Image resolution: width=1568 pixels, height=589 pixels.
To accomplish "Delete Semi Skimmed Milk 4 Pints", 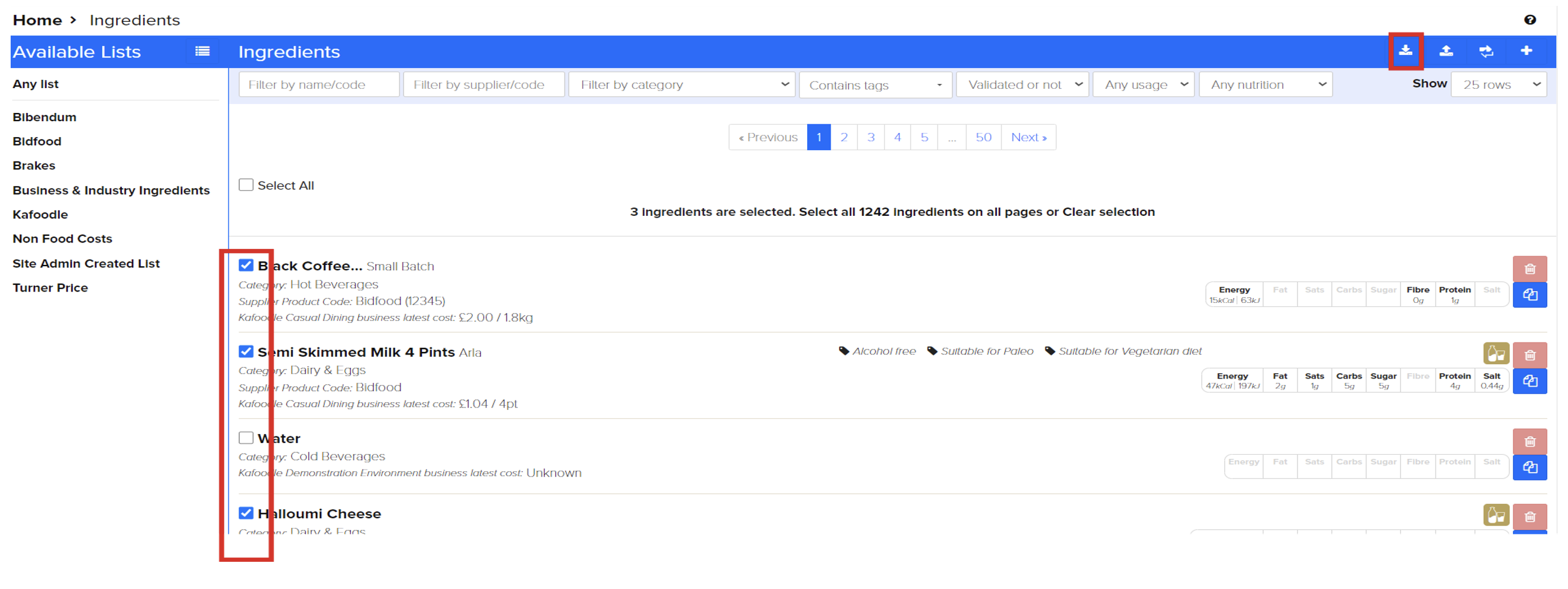I will 1530,355.
